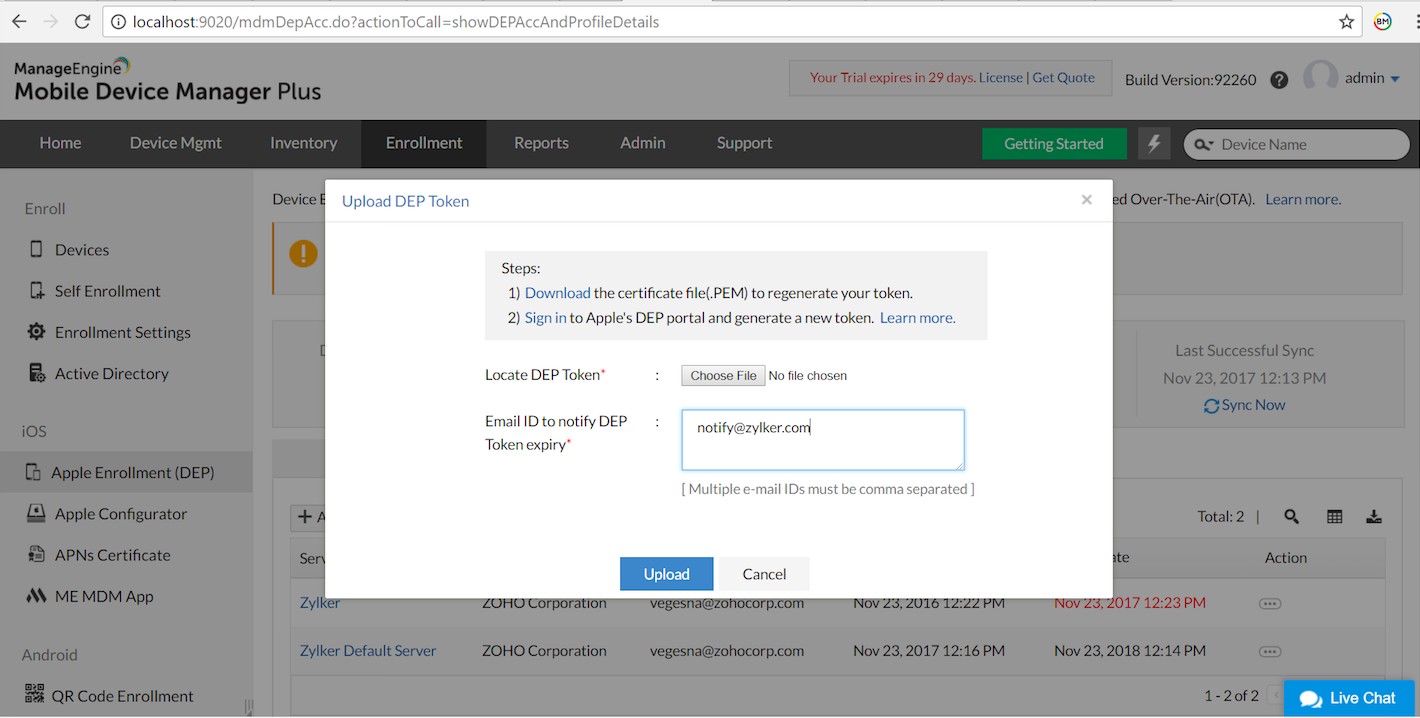This screenshot has height=718, width=1420.
Task: Go to the Reports tab
Action: pyautogui.click(x=541, y=143)
